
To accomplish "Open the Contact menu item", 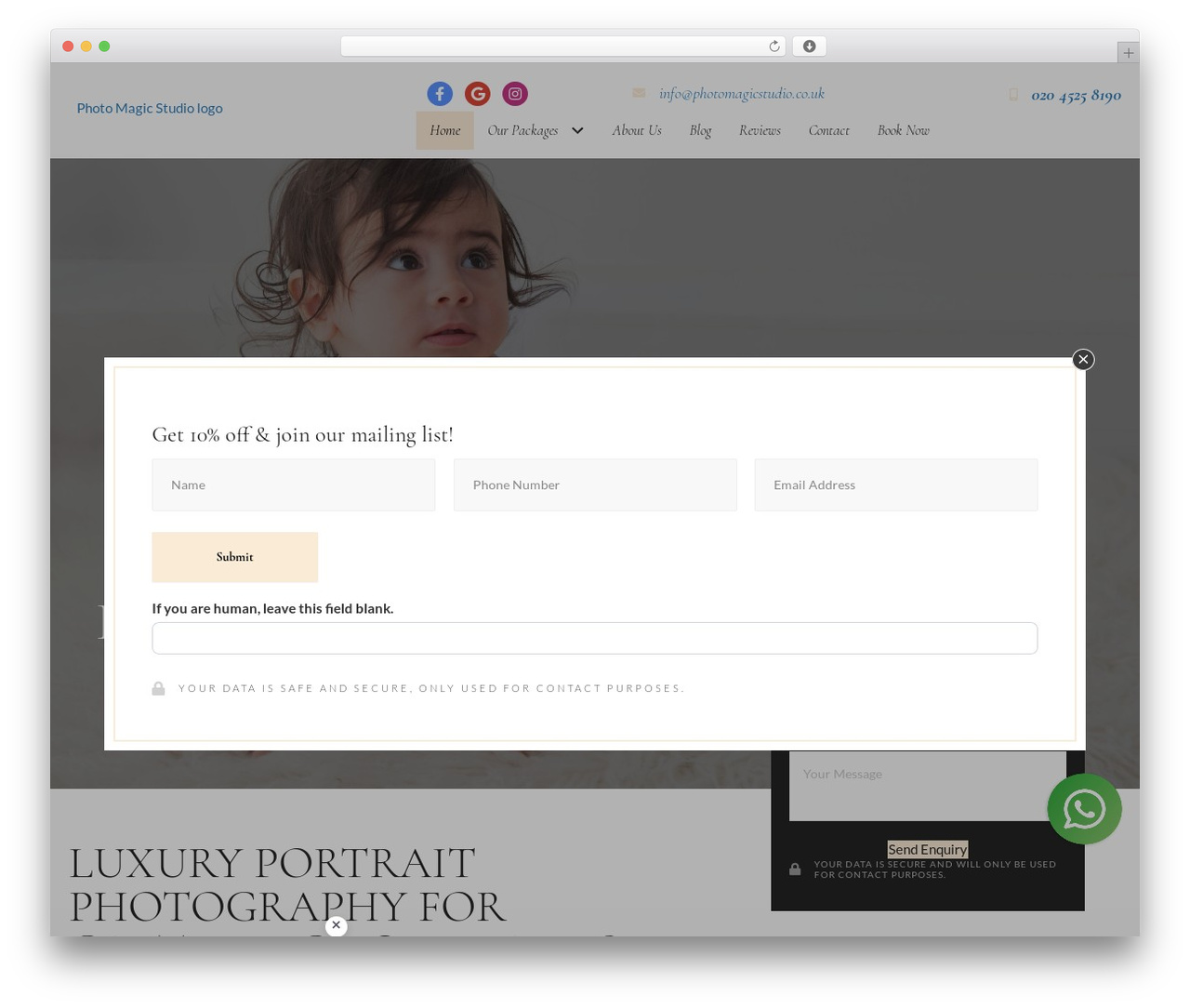I will [x=828, y=130].
